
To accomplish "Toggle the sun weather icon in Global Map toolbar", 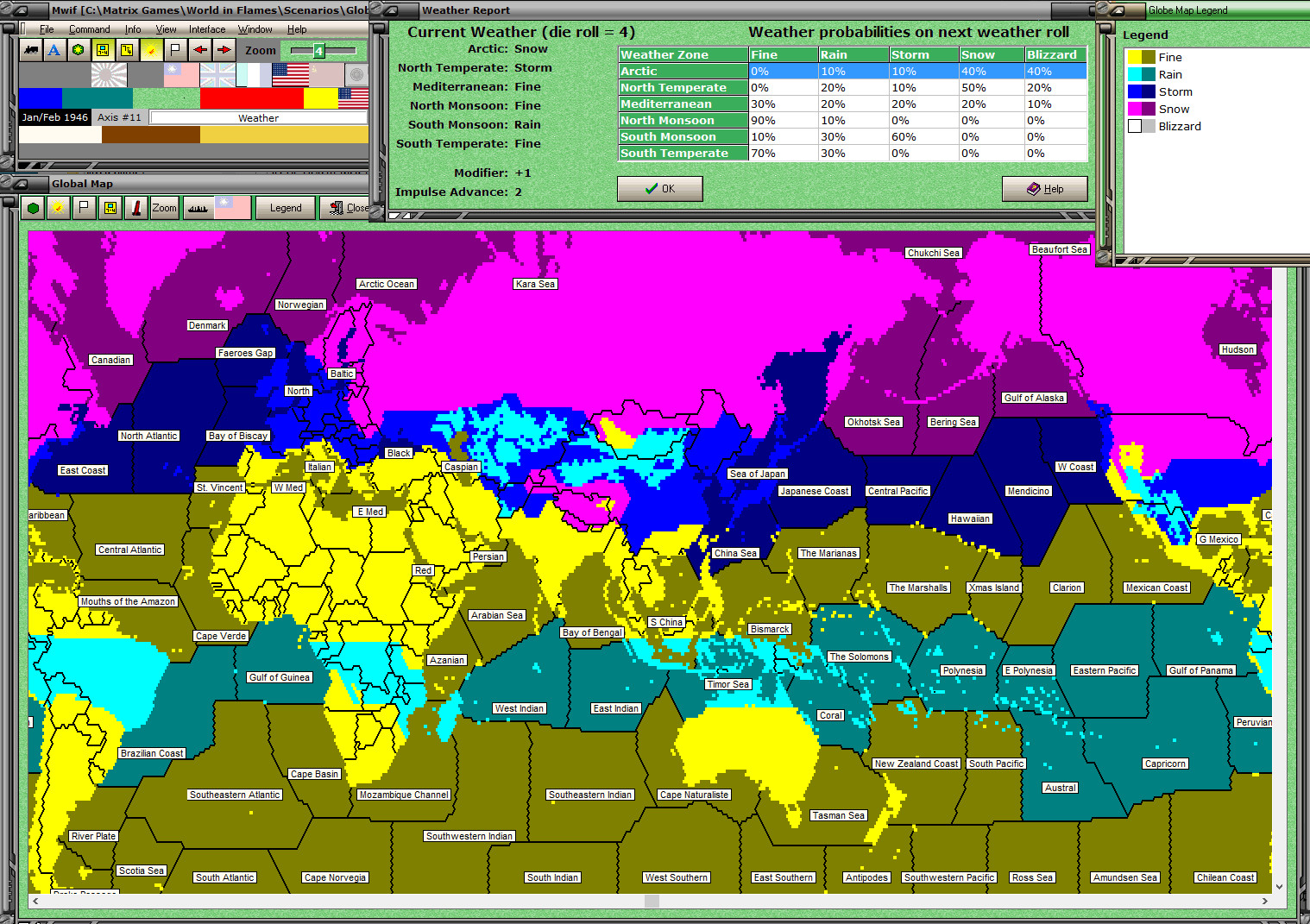I will pos(58,208).
